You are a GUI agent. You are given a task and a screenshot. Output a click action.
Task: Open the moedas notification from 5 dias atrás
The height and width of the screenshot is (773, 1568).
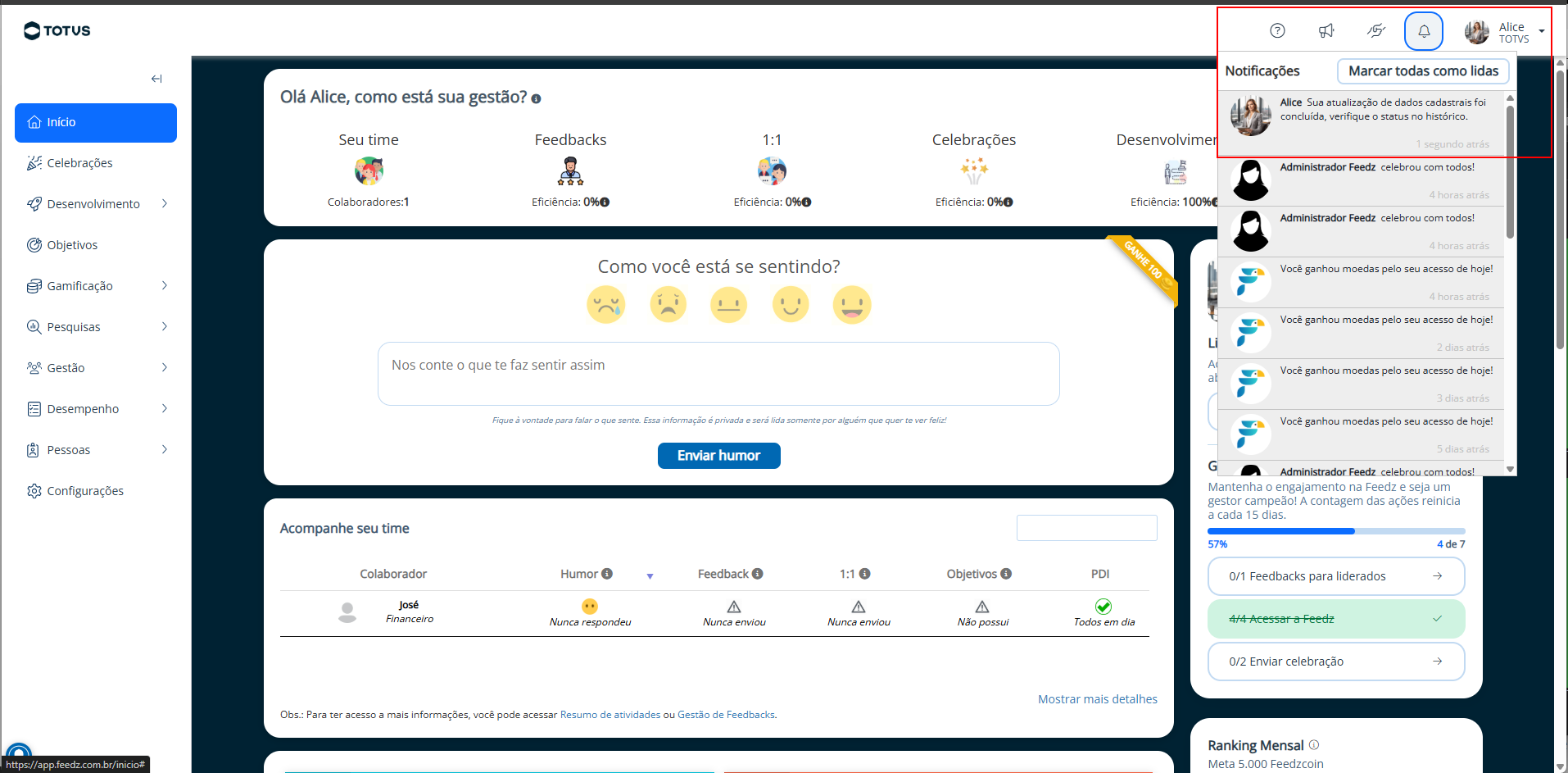[x=1362, y=434]
